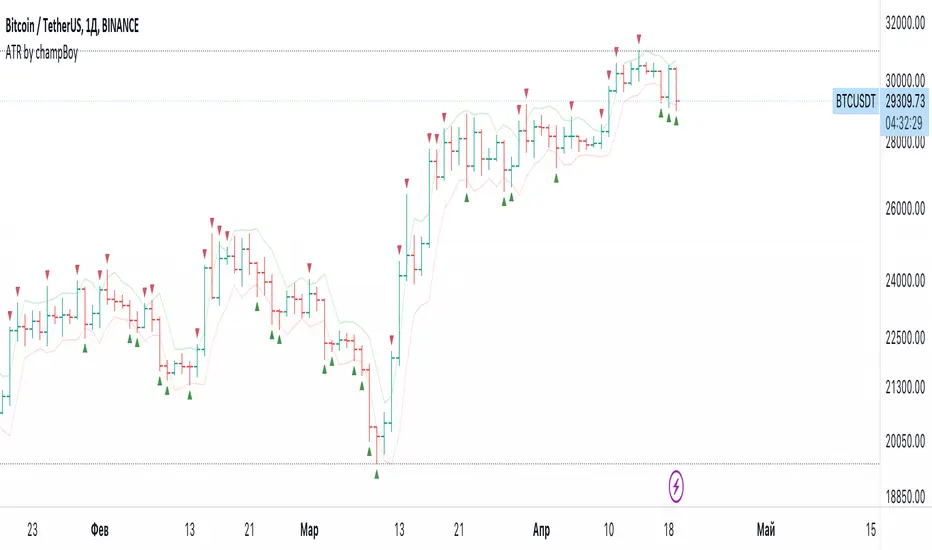
Task: Click the leftmost red down-arrow signal marker
Action: point(11,315)
